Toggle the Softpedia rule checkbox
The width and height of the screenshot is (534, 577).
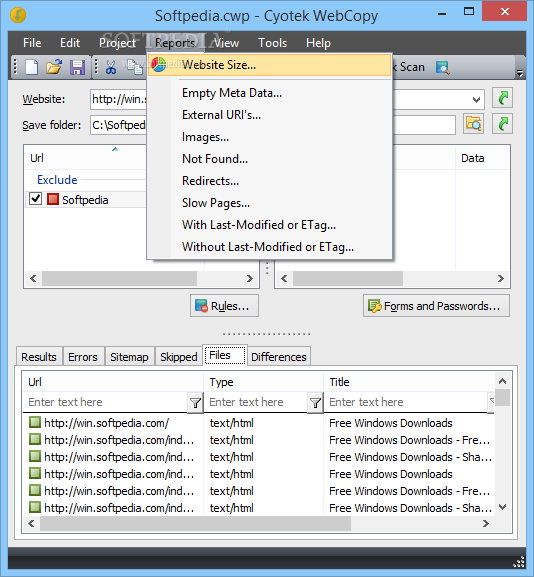(x=35, y=199)
